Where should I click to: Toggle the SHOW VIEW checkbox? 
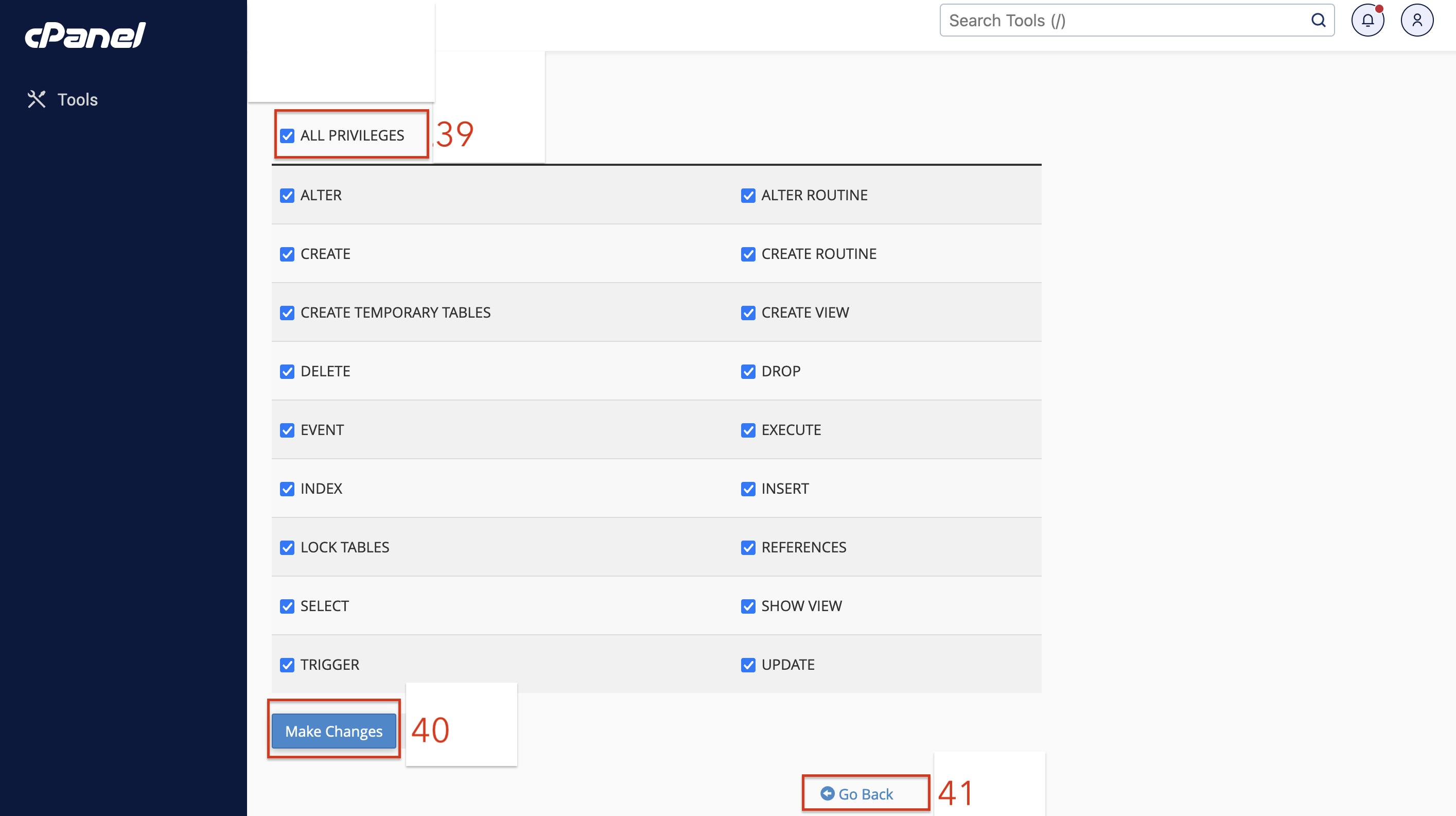[x=748, y=607]
